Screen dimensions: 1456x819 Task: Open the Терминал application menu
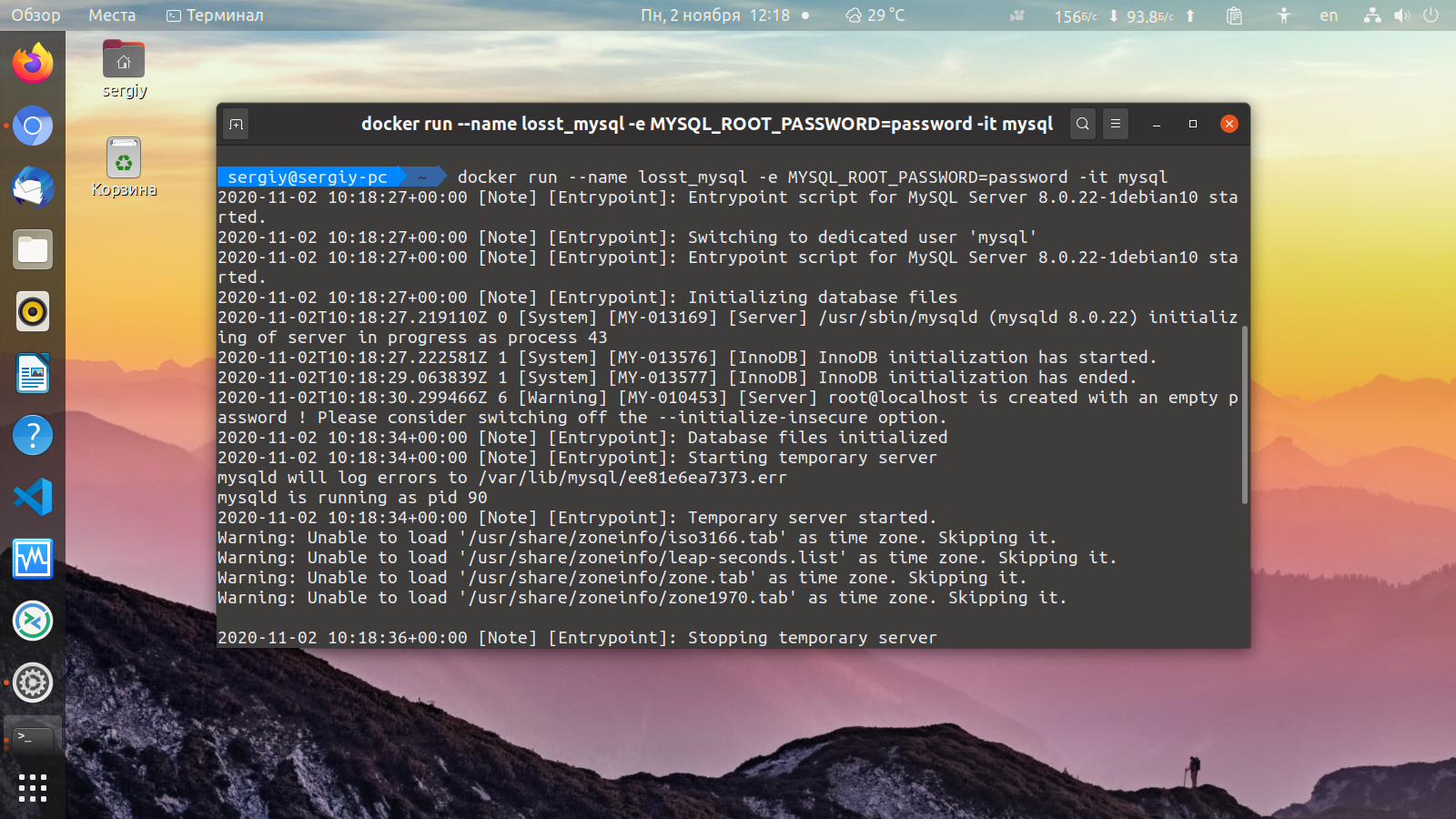click(215, 15)
